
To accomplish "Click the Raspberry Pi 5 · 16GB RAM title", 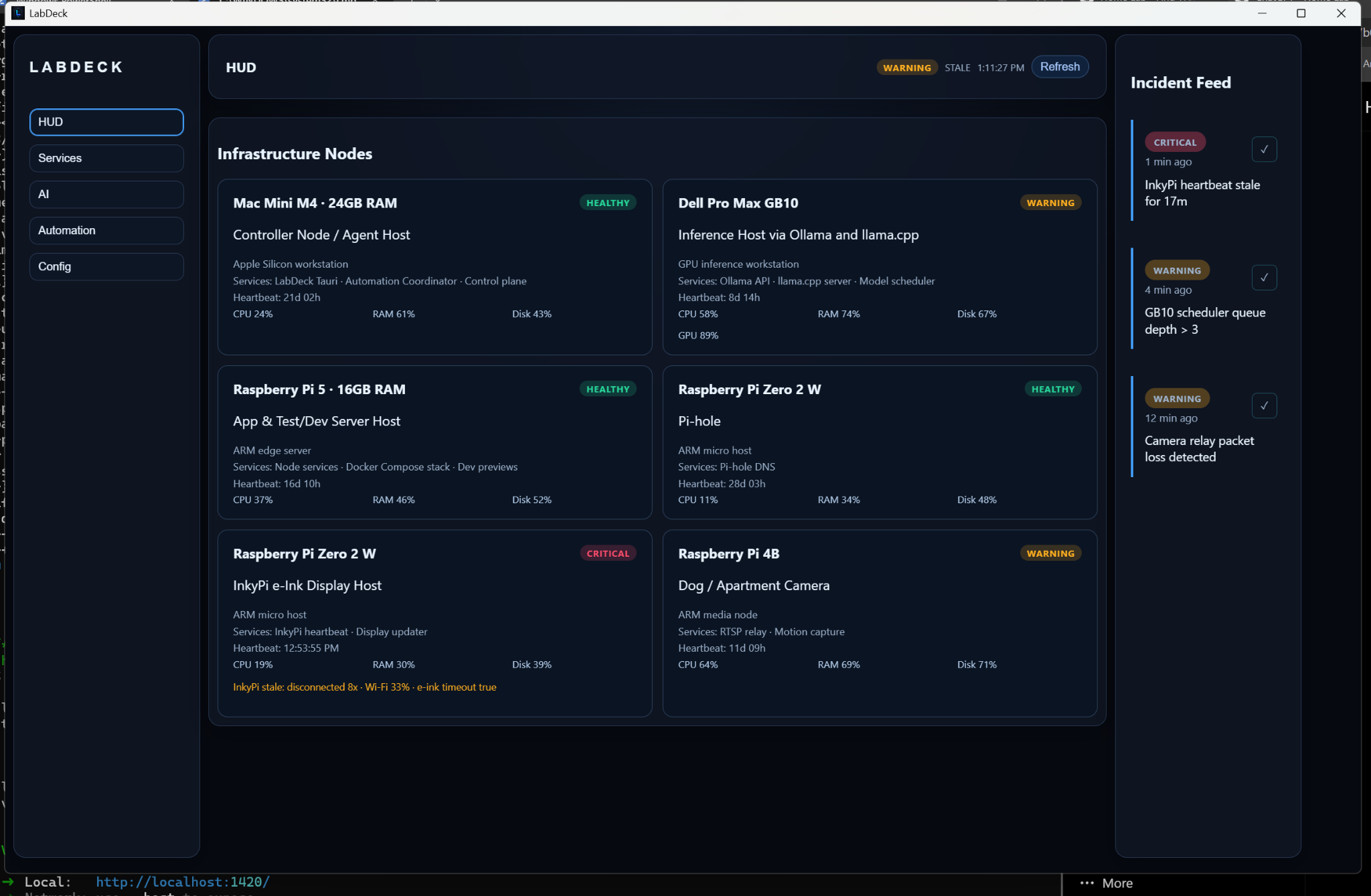I will (319, 389).
